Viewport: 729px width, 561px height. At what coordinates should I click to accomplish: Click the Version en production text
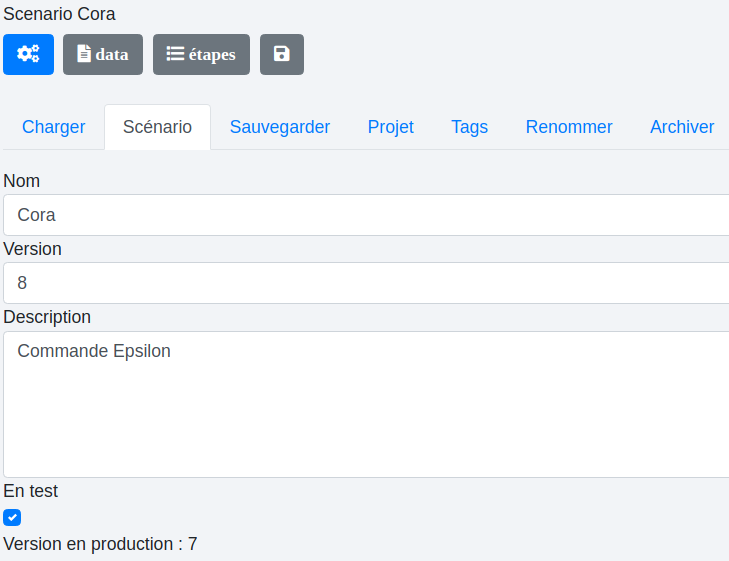(x=100, y=544)
